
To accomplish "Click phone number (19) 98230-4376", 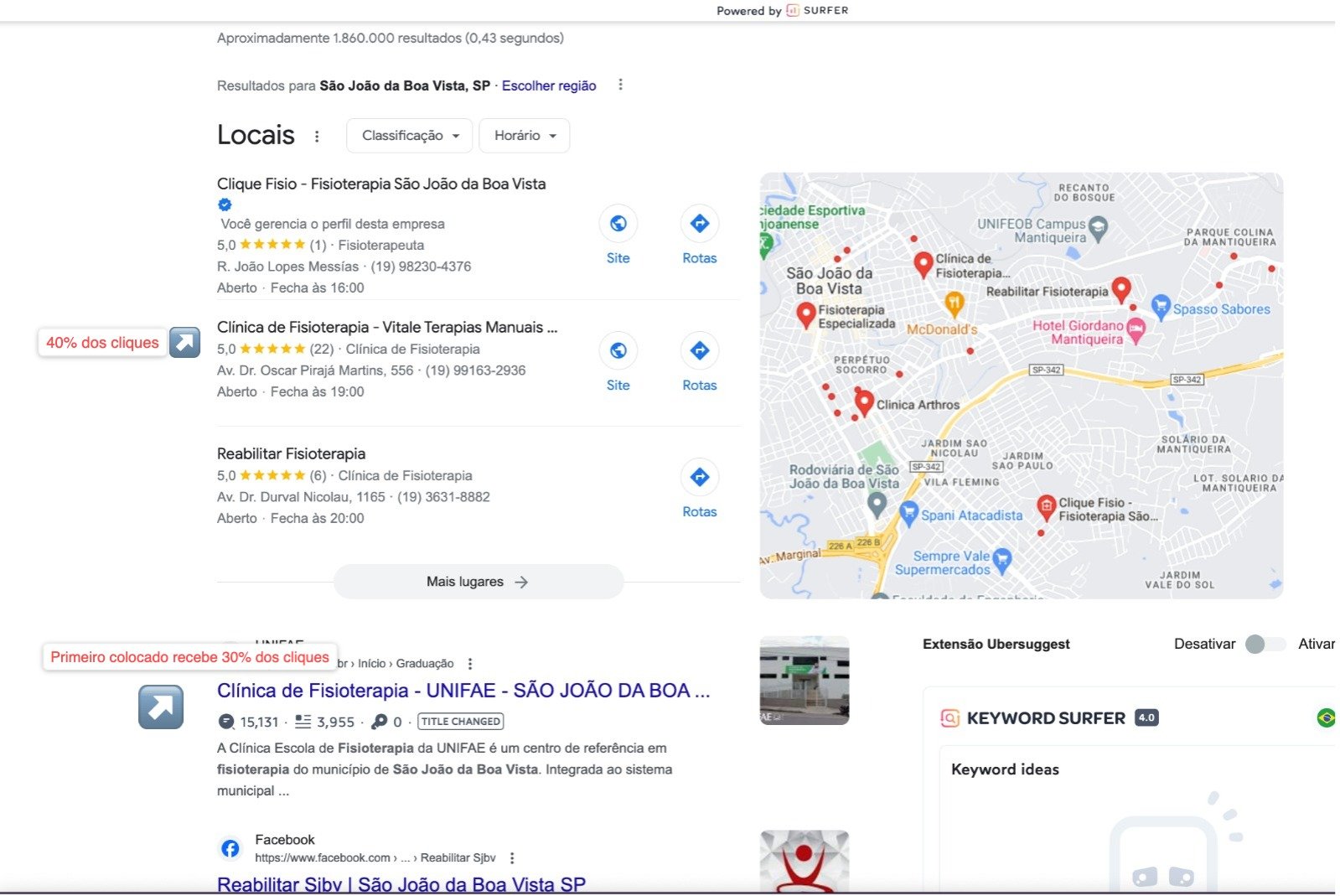I will pos(421,267).
